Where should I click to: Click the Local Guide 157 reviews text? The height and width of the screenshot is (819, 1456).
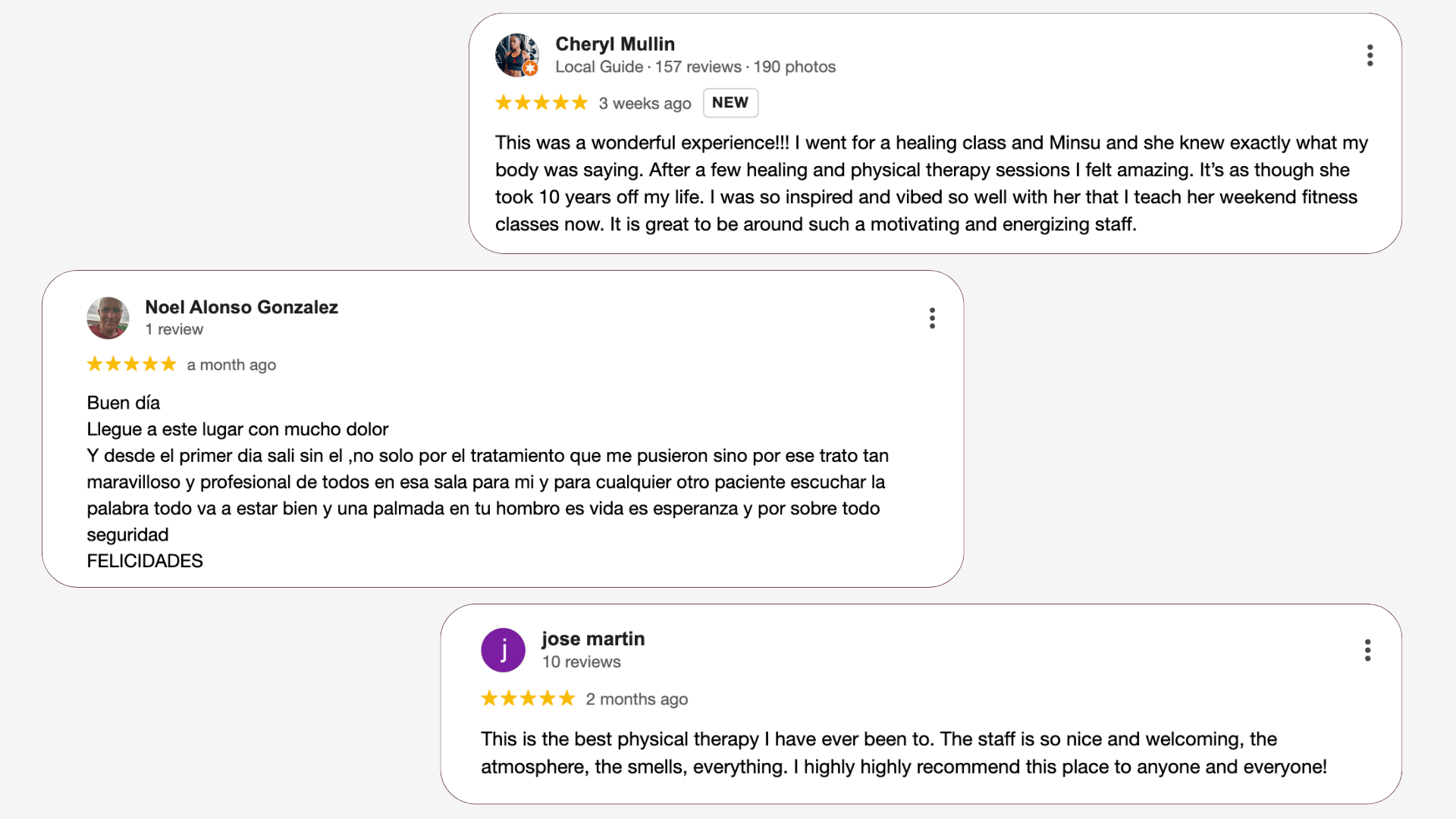coord(648,67)
